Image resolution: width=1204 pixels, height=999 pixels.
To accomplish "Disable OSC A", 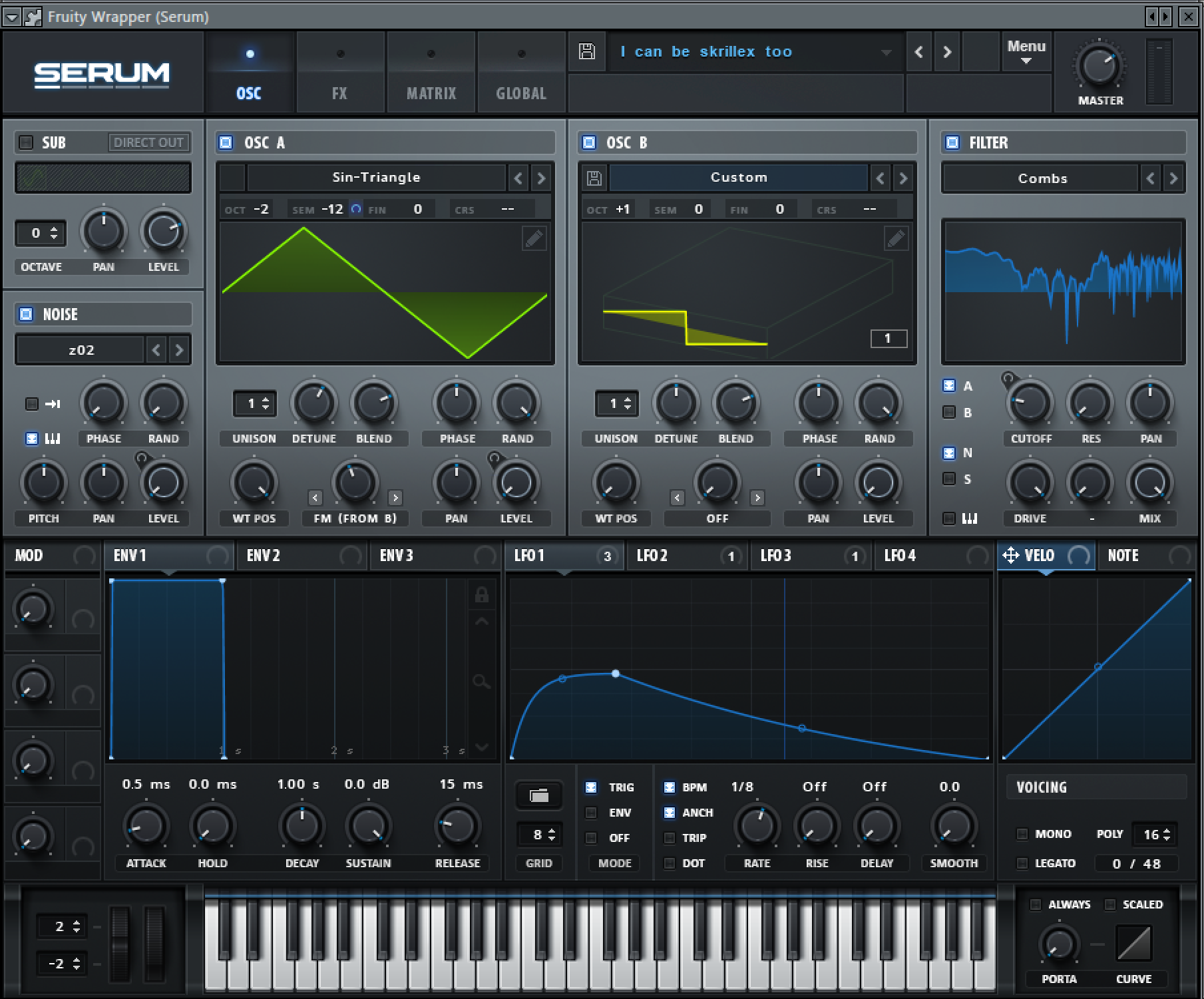I will (226, 142).
